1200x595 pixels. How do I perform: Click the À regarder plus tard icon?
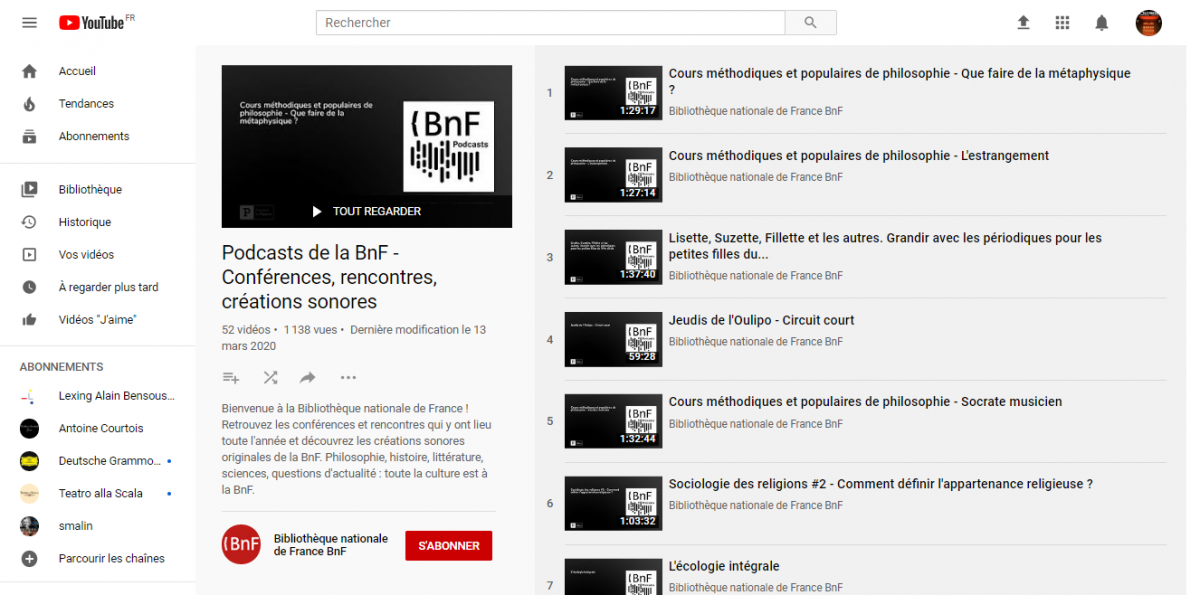tap(29, 287)
